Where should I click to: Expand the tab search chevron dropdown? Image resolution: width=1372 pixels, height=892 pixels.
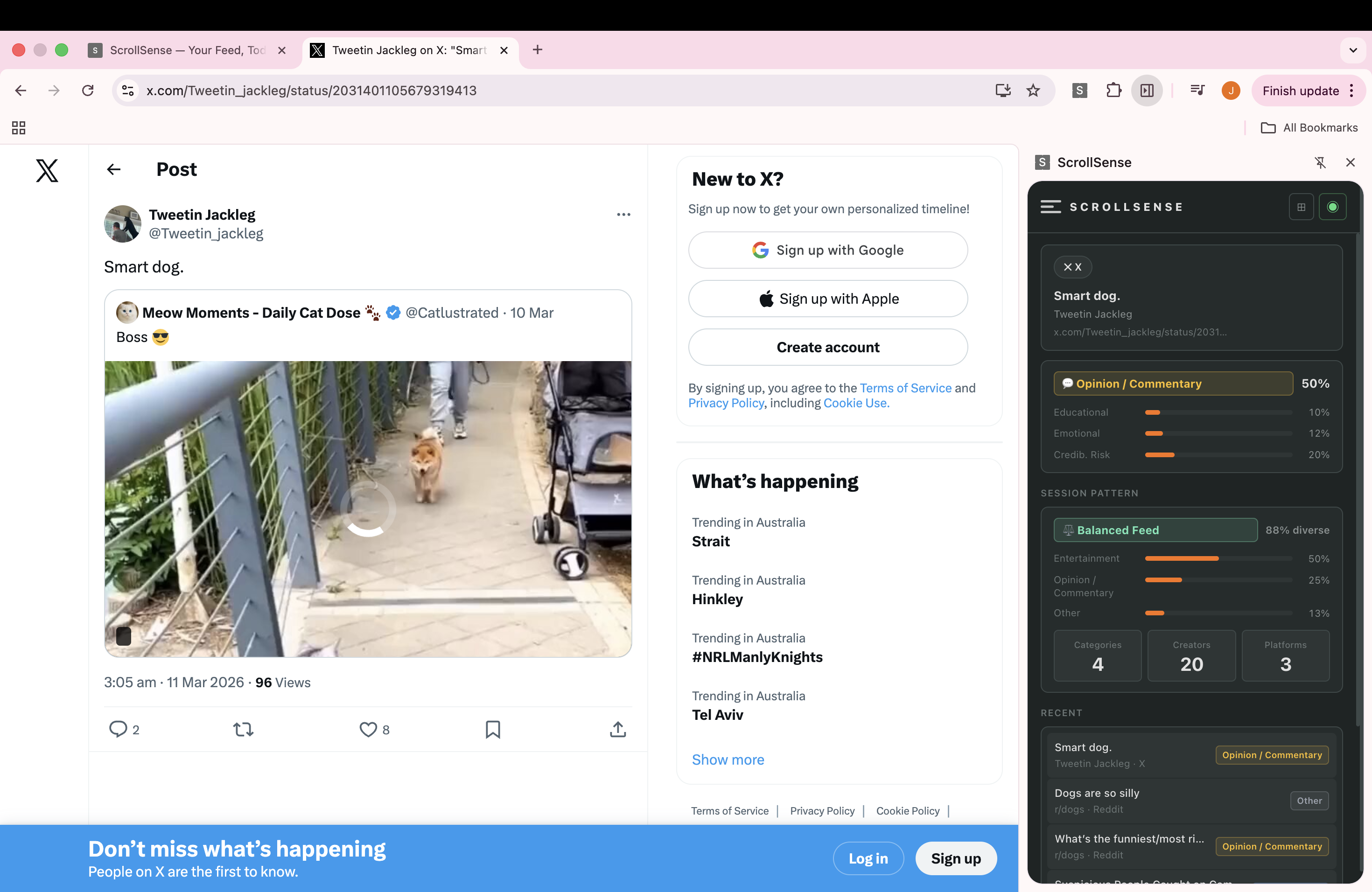pos(1352,50)
